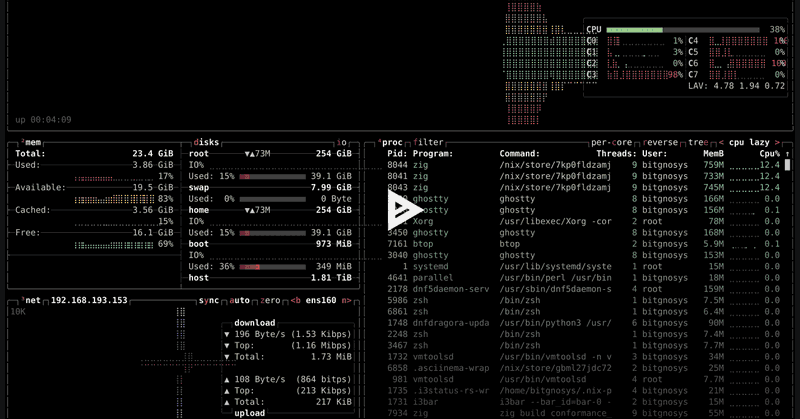Select process row 7161 btop
The width and height of the screenshot is (800, 419).
click(583, 243)
